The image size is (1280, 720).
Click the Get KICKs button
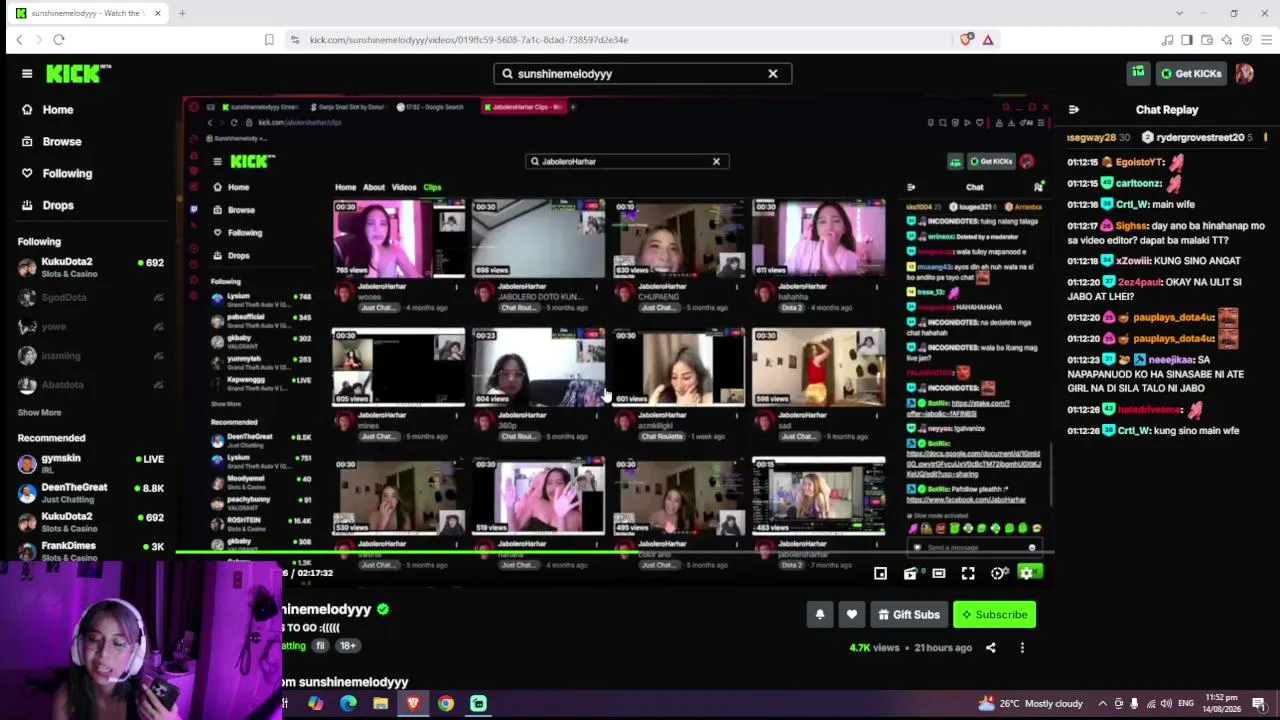(x=1191, y=73)
